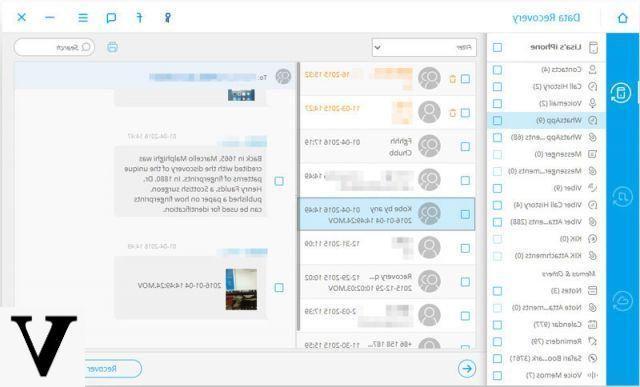Check the Call History (2) checkbox
This screenshot has height=387, width=640.
click(497, 87)
